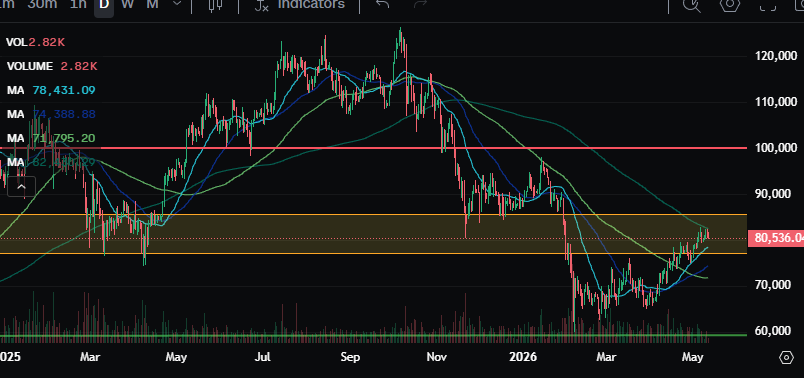This screenshot has width=804, height=378.
Task: Switch to the M monthly timeframe
Action: coord(152,4)
